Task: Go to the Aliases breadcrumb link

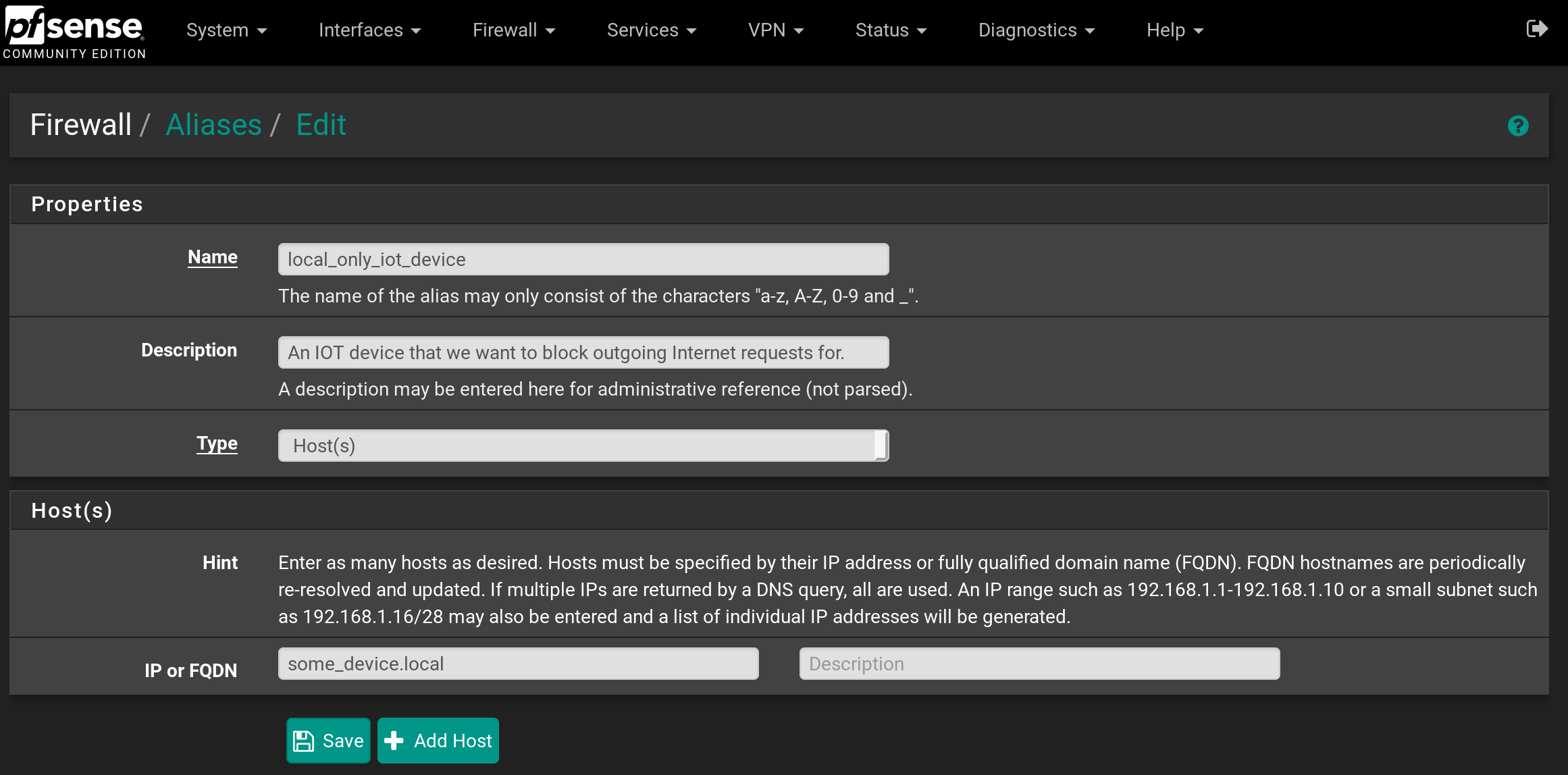Action: [x=213, y=125]
